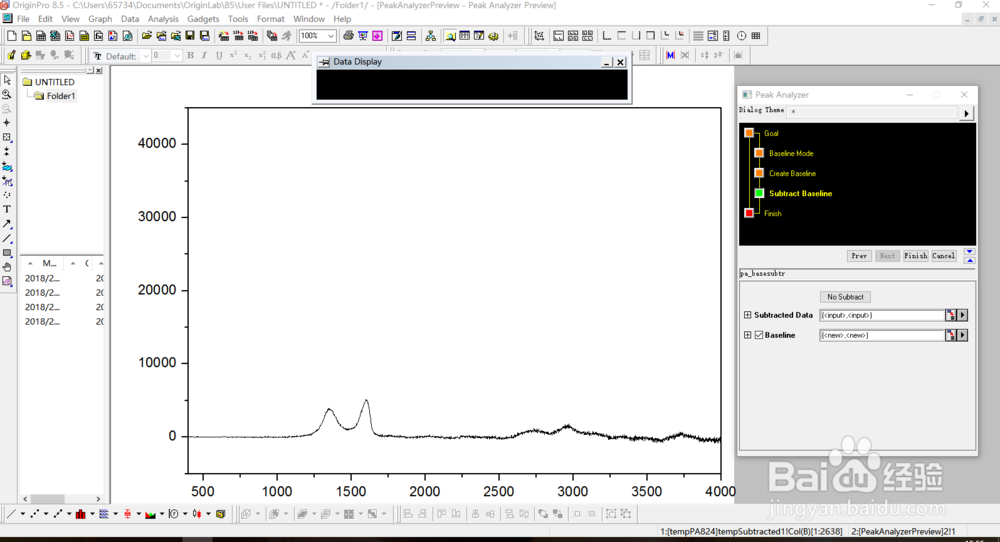Click the Cancel button in Peak Analyzer
Screen dimensions: 1000x542
click(943, 256)
